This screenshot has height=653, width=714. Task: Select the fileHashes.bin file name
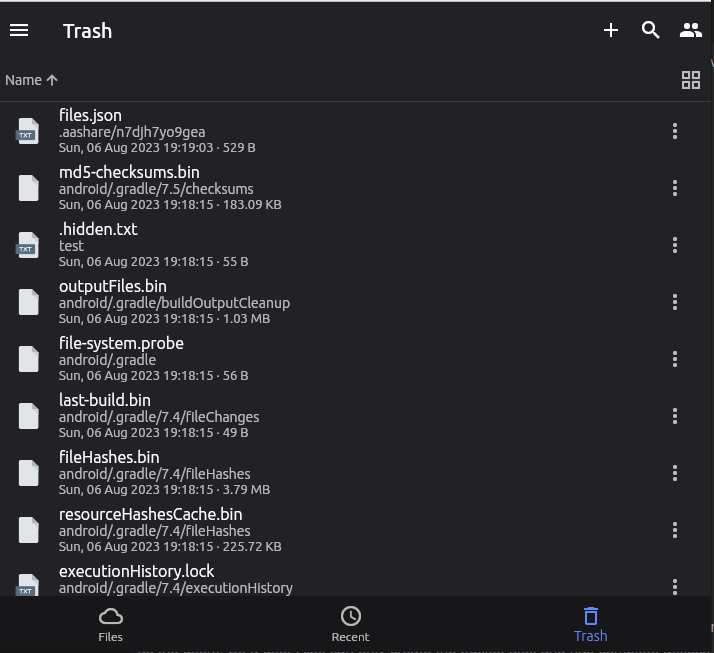pos(109,457)
